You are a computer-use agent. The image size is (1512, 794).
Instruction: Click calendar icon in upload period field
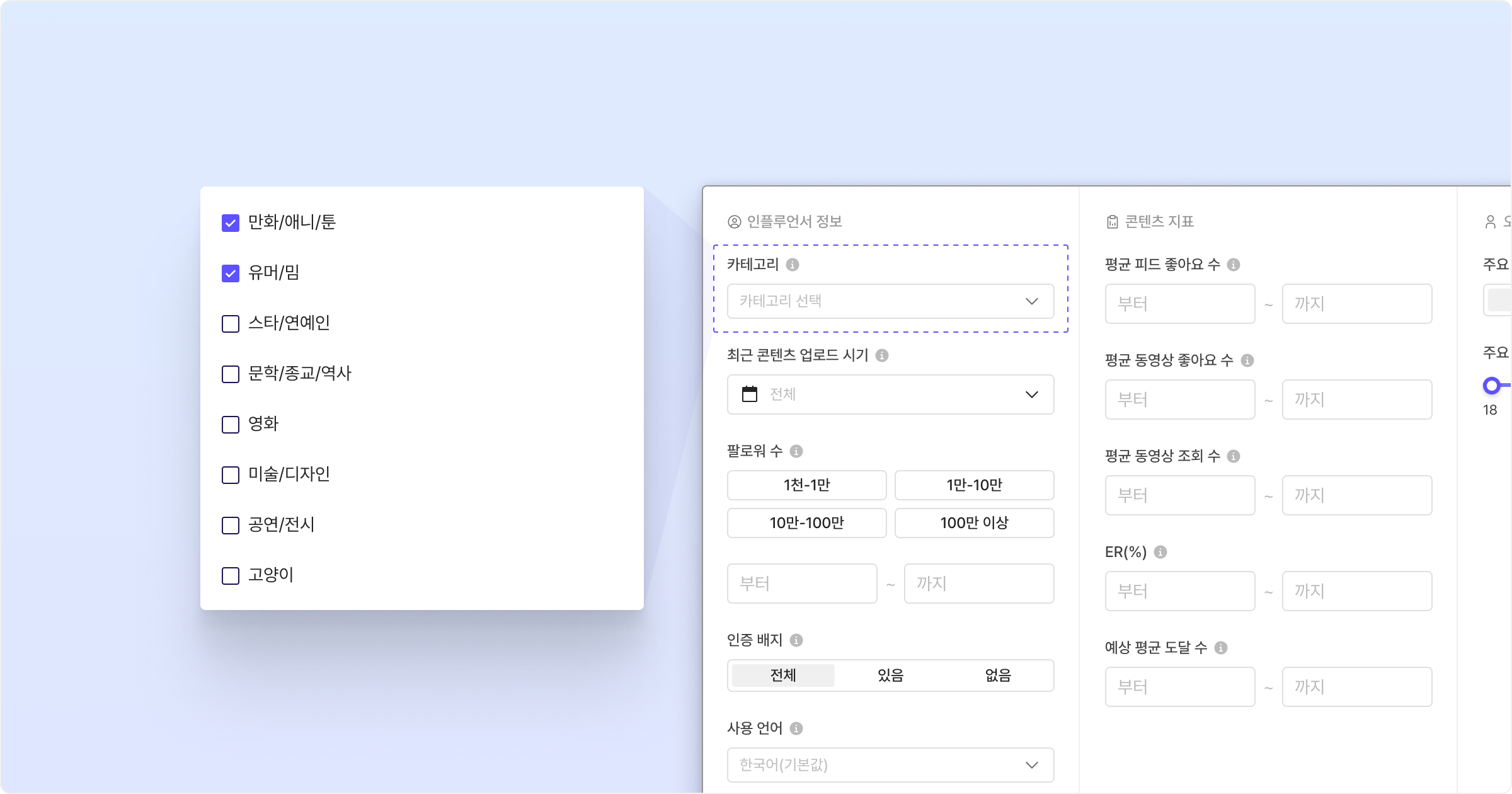750,394
